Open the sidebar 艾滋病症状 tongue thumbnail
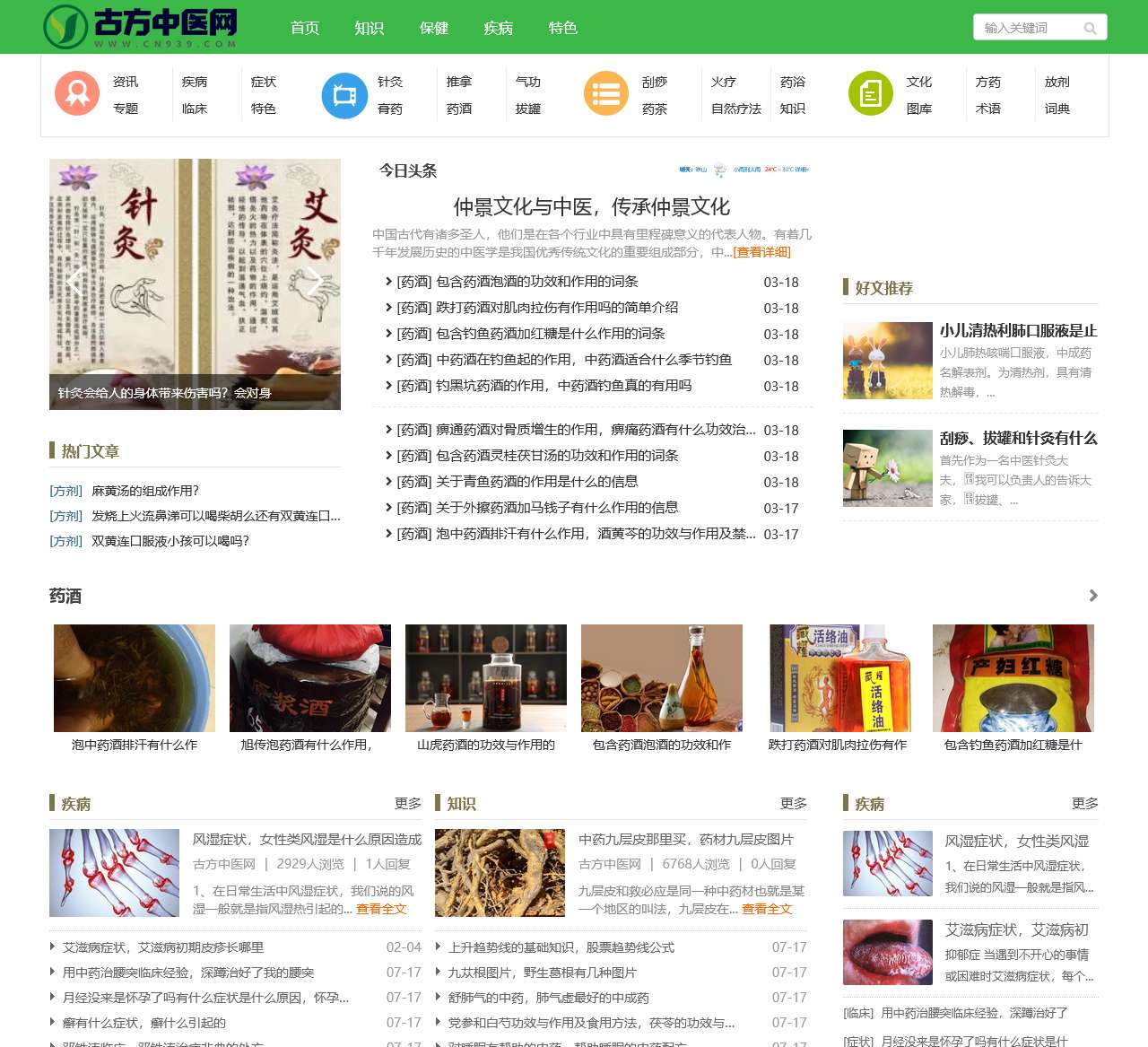This screenshot has height=1047, width=1148. pyautogui.click(x=888, y=953)
